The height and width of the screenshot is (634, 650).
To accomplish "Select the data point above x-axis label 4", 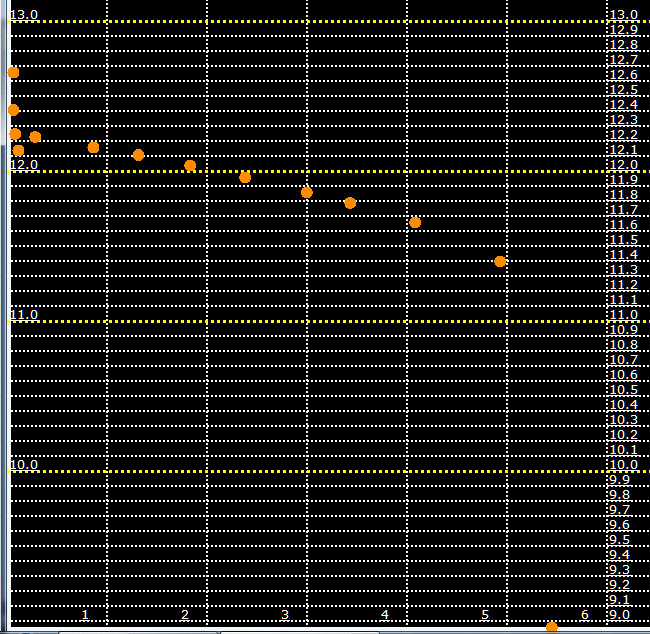I will click(415, 222).
